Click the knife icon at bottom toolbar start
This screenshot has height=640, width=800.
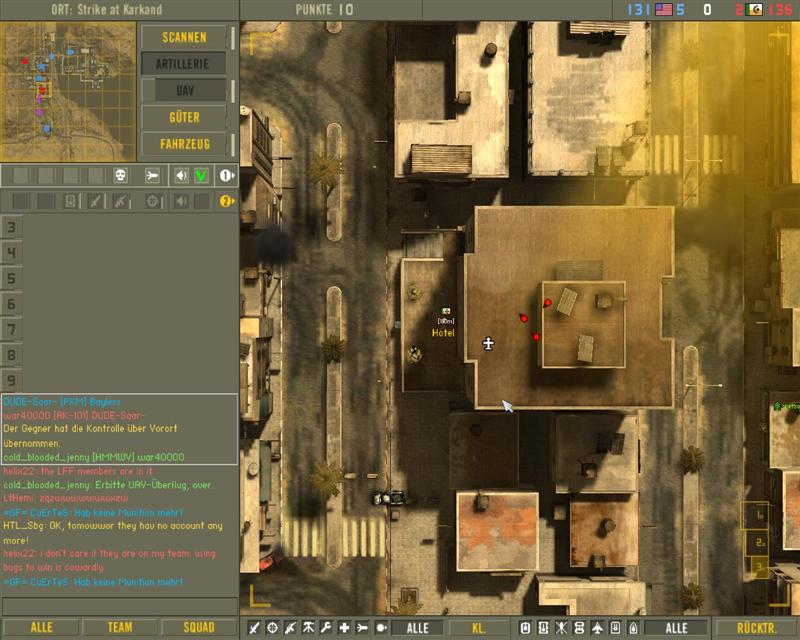254,628
